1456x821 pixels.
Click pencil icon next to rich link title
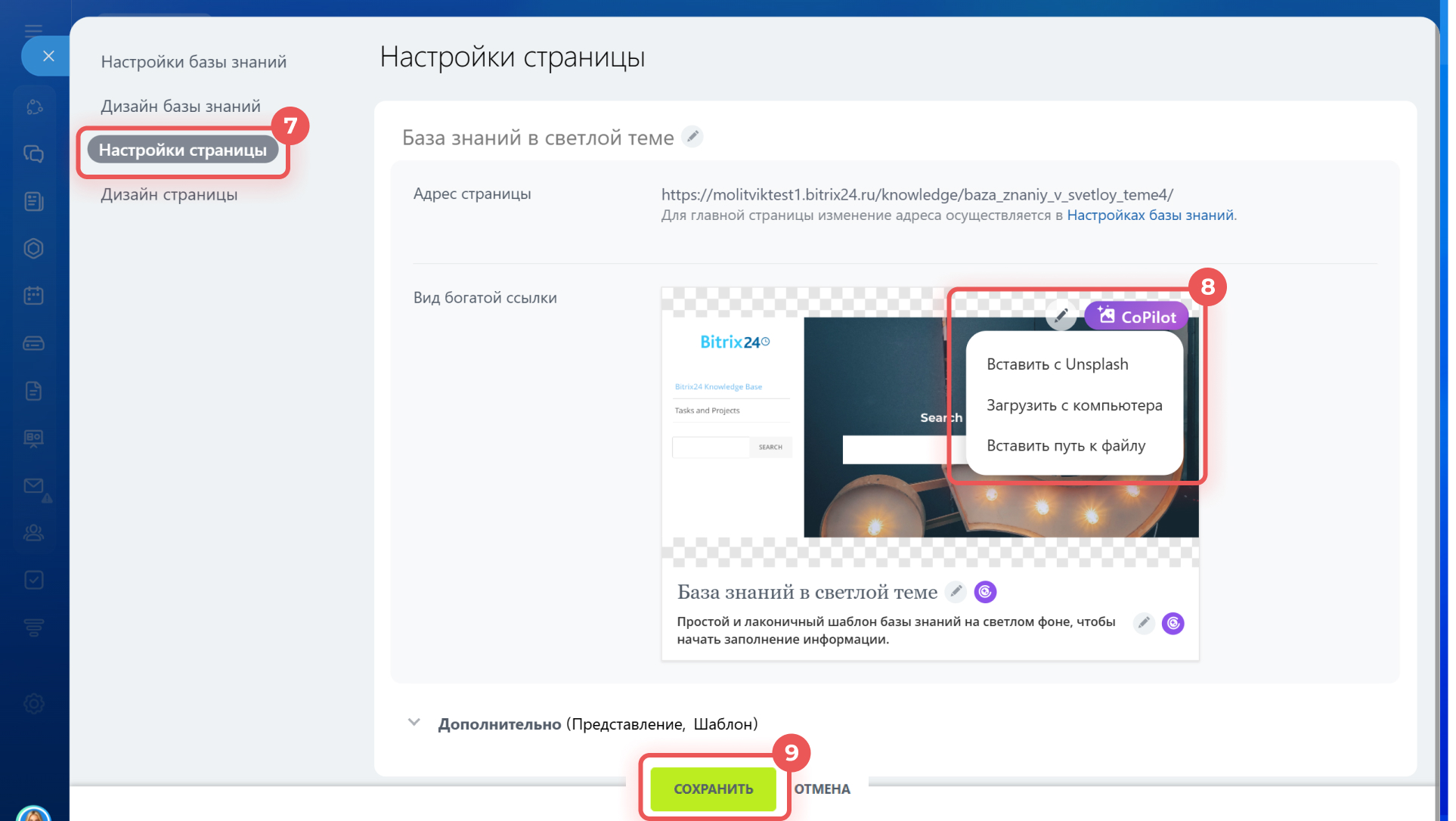click(x=956, y=592)
